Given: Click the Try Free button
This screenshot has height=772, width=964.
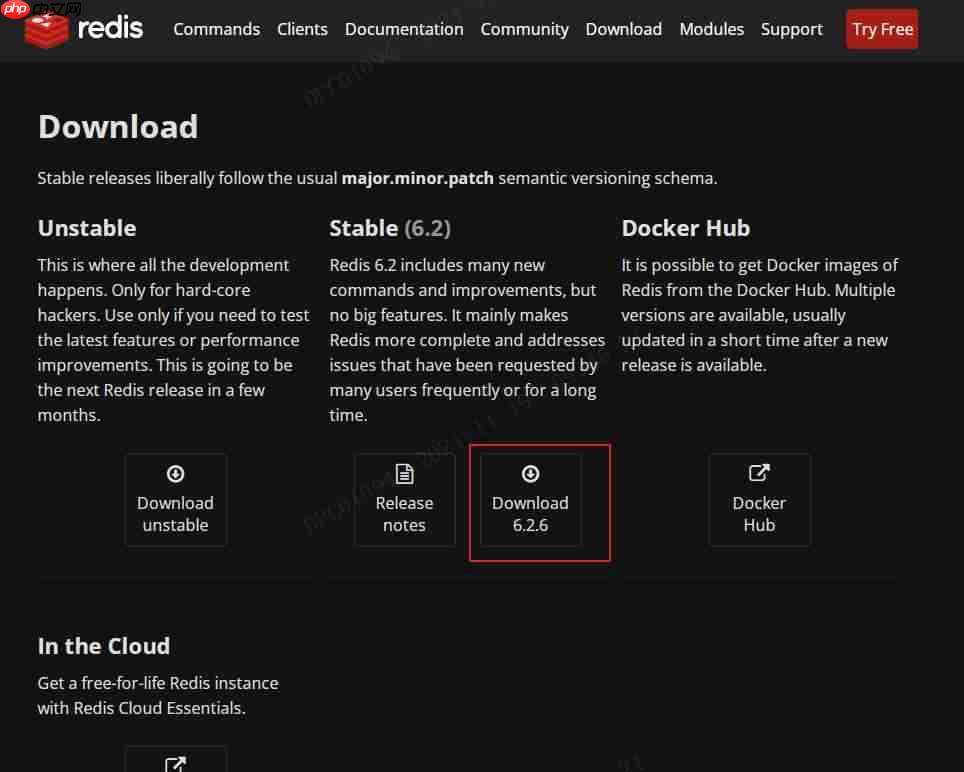Looking at the screenshot, I should 882,29.
